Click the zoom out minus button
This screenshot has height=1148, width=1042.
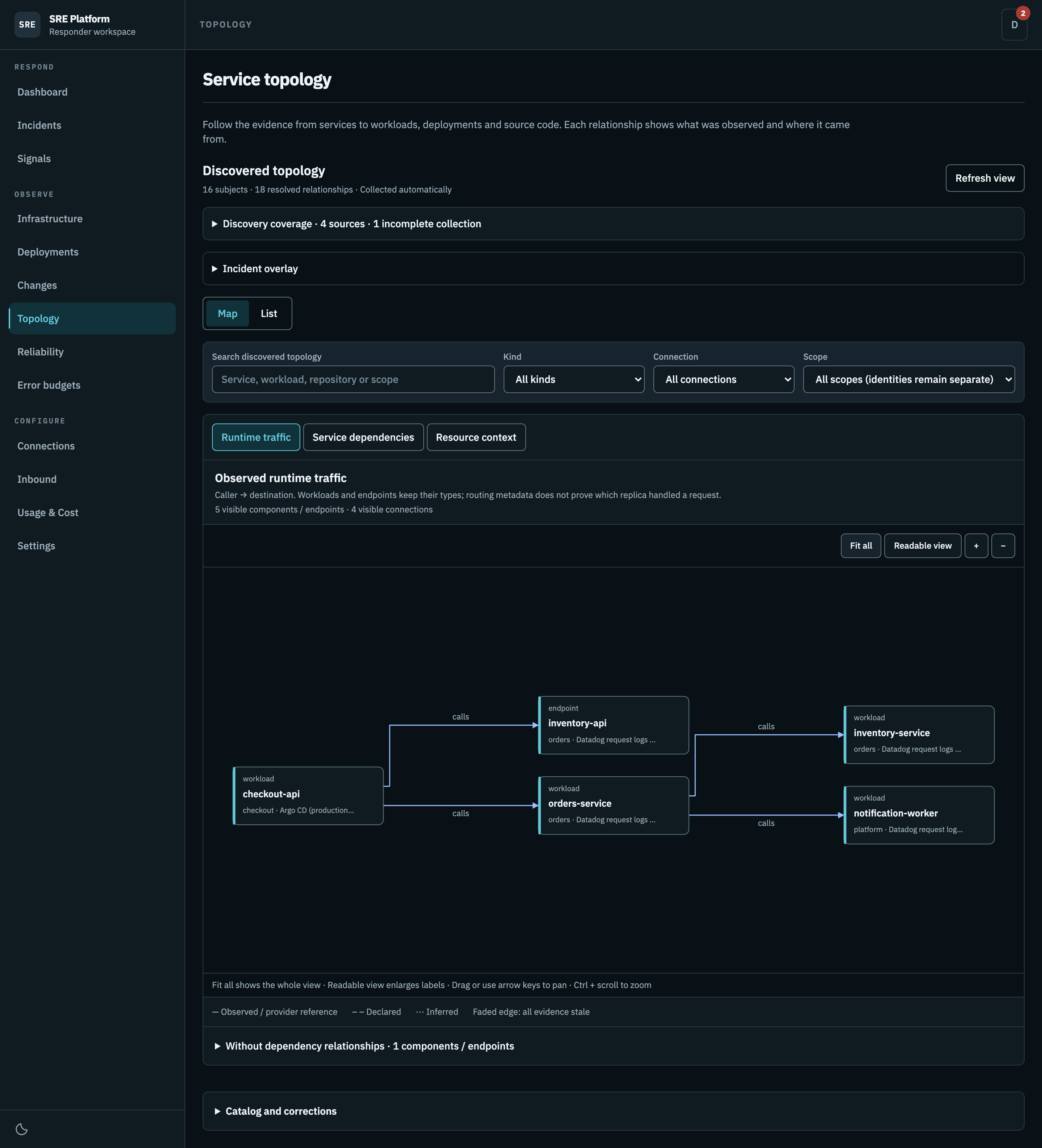(x=1003, y=545)
